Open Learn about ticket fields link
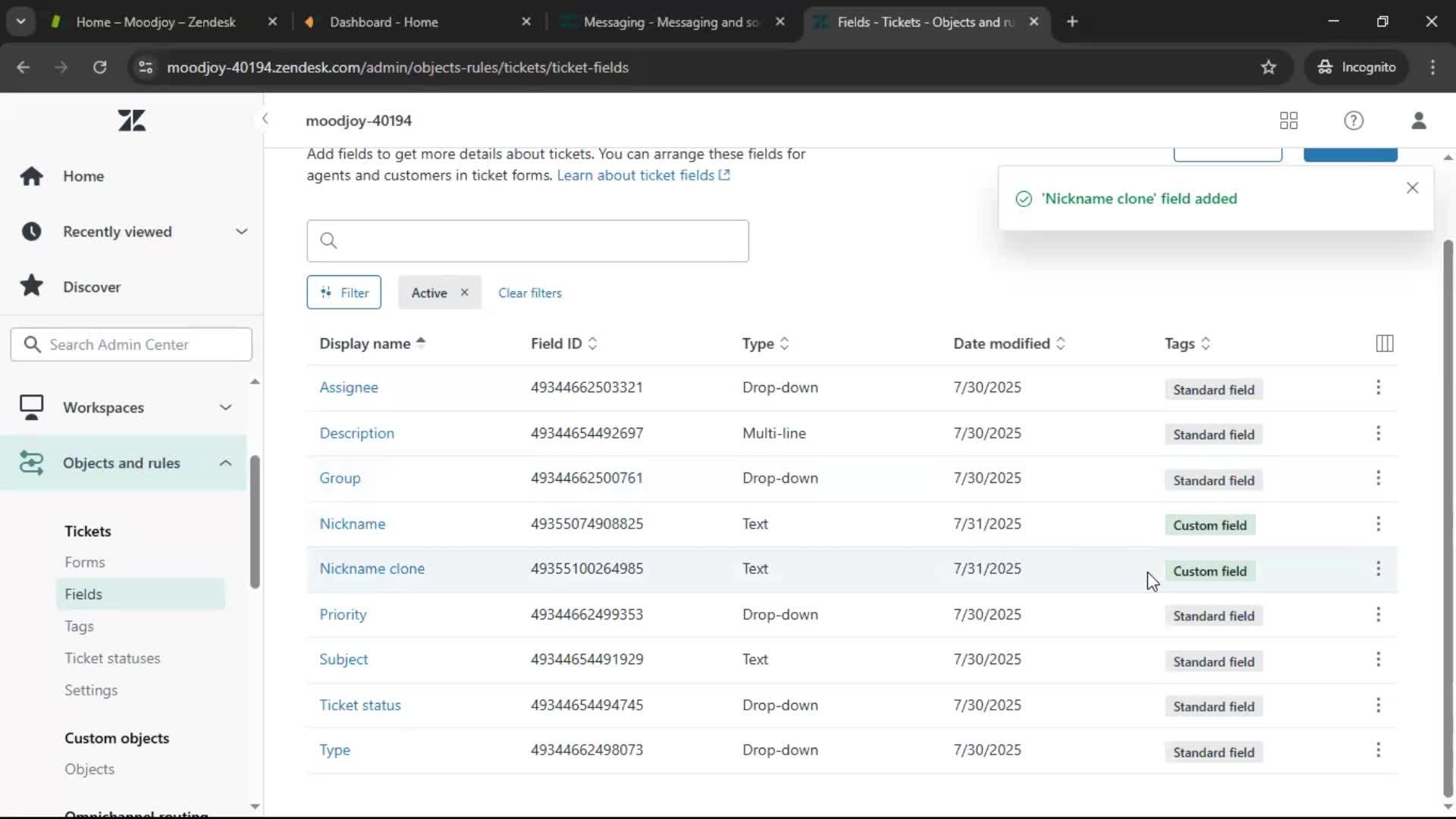This screenshot has height=819, width=1456. [x=643, y=175]
